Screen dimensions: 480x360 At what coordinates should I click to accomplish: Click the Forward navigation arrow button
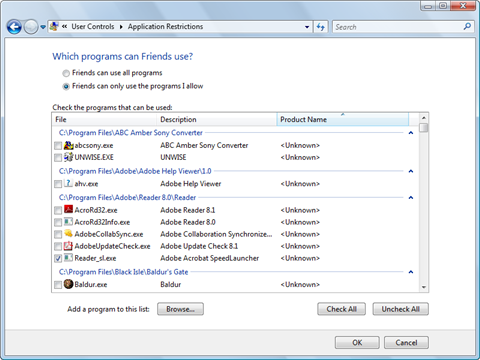coord(31,27)
